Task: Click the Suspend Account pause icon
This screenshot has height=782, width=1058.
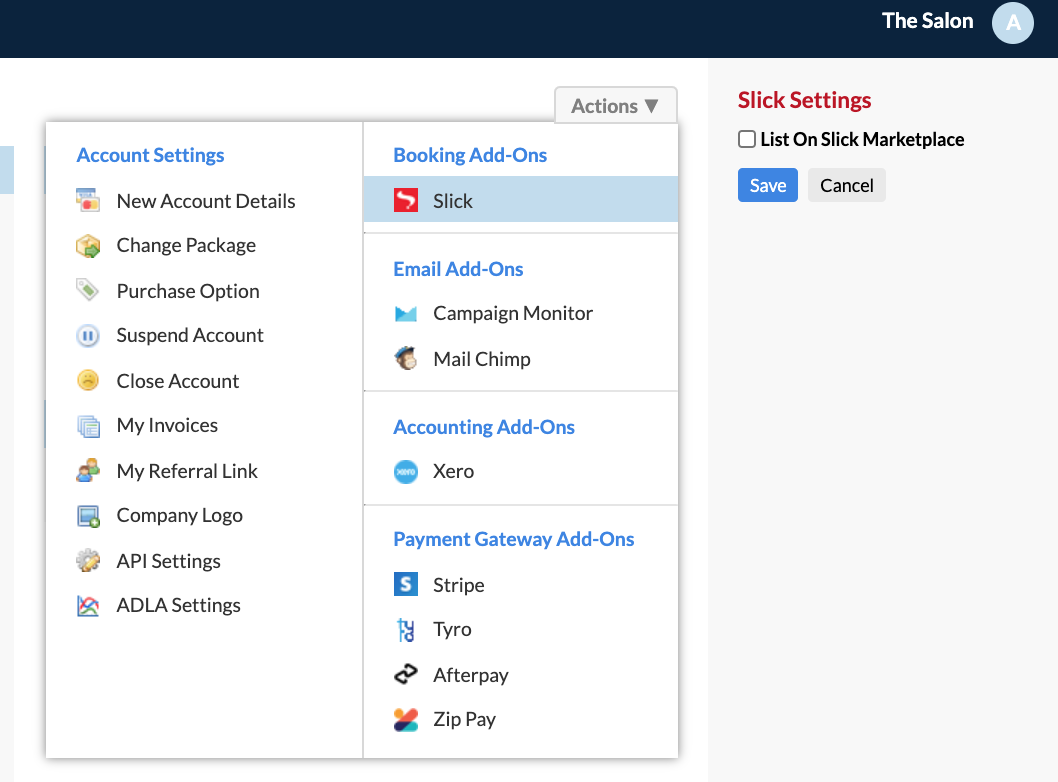Action: 88,335
